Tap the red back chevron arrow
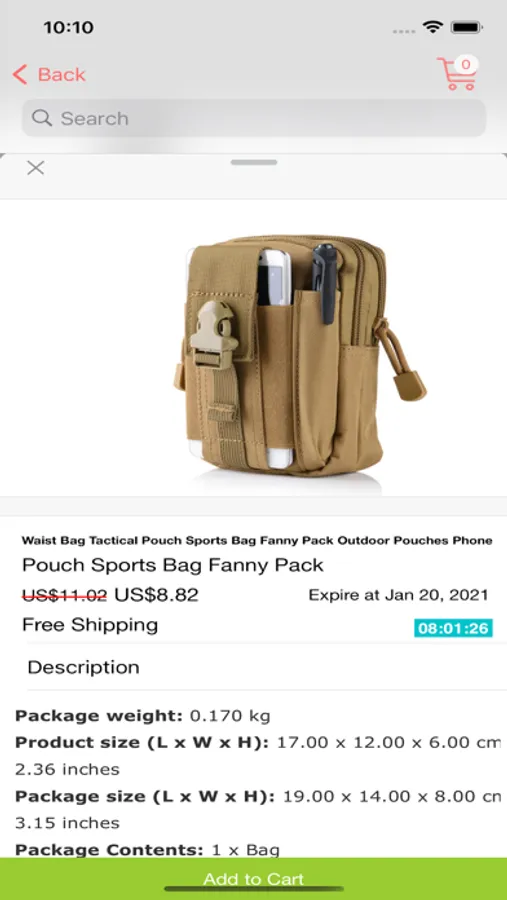This screenshot has width=507, height=900. coord(20,75)
